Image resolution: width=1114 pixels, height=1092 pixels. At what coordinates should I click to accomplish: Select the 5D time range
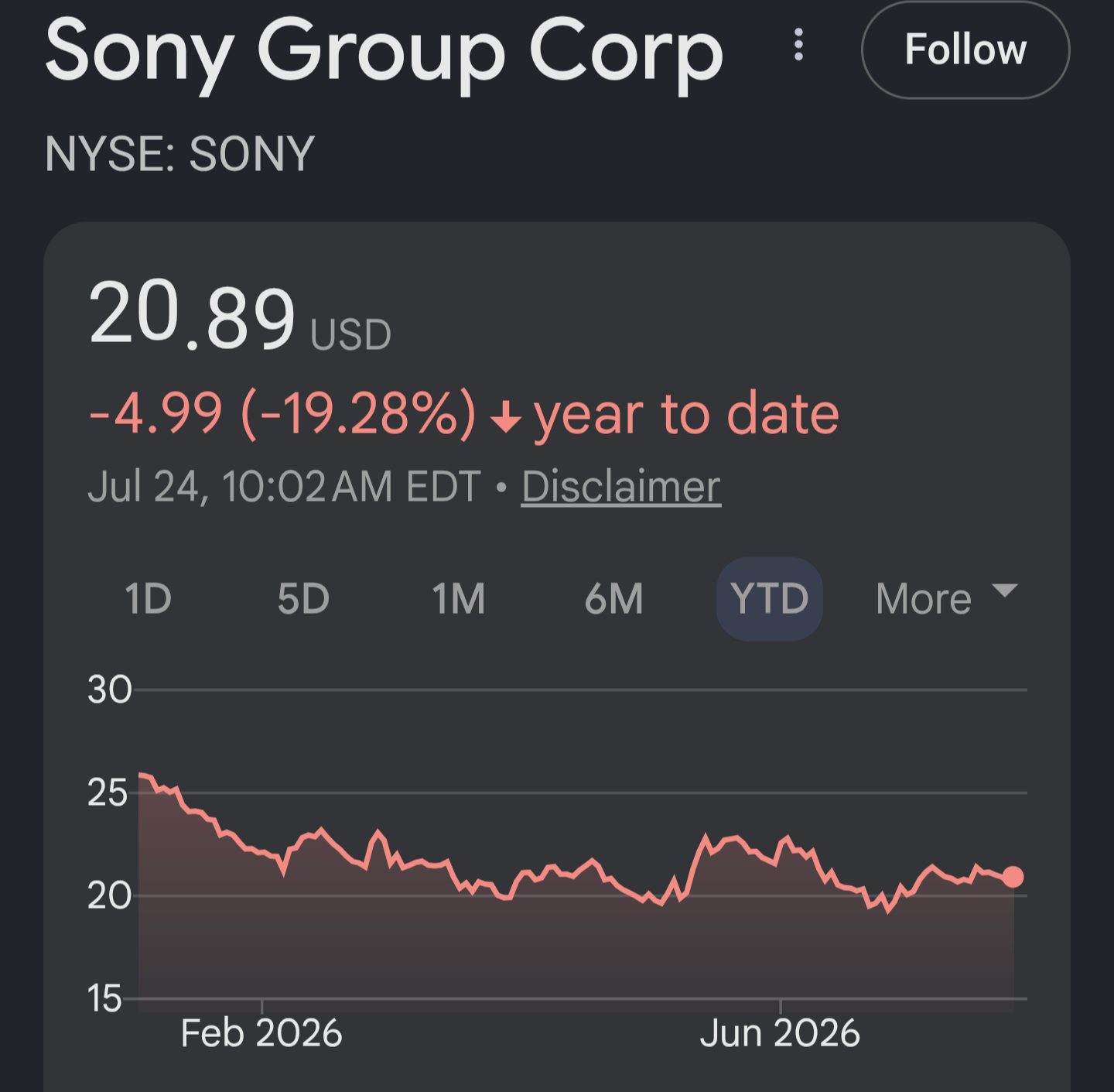303,599
